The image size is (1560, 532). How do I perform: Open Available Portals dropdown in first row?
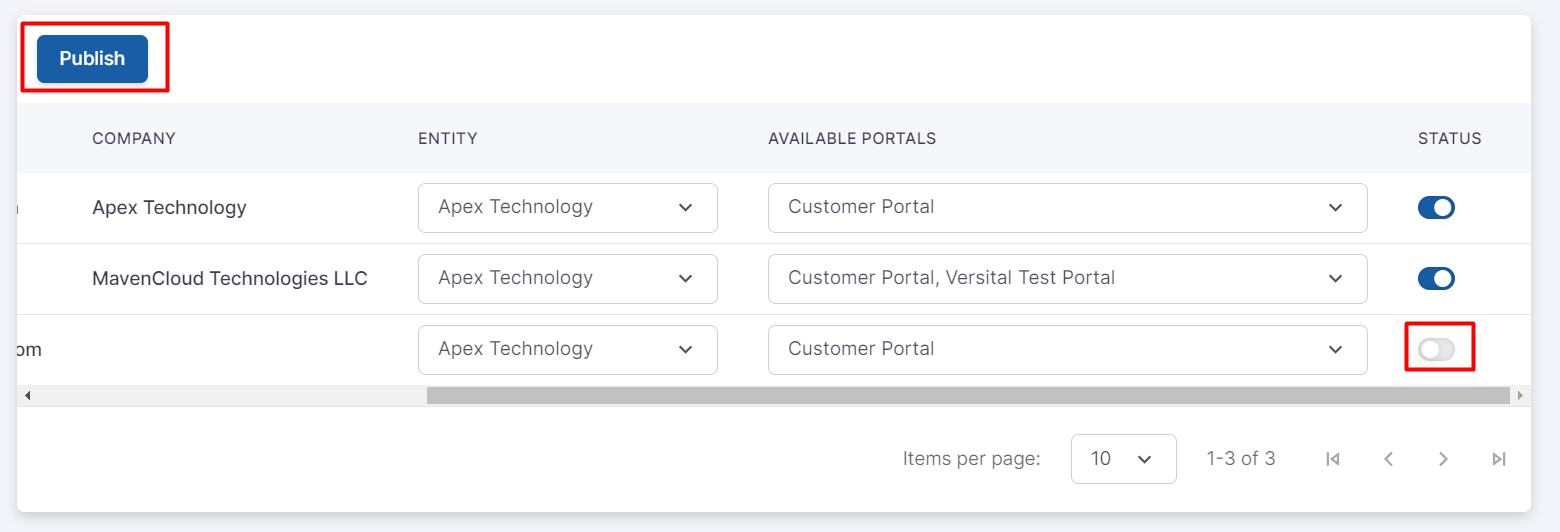point(1066,208)
